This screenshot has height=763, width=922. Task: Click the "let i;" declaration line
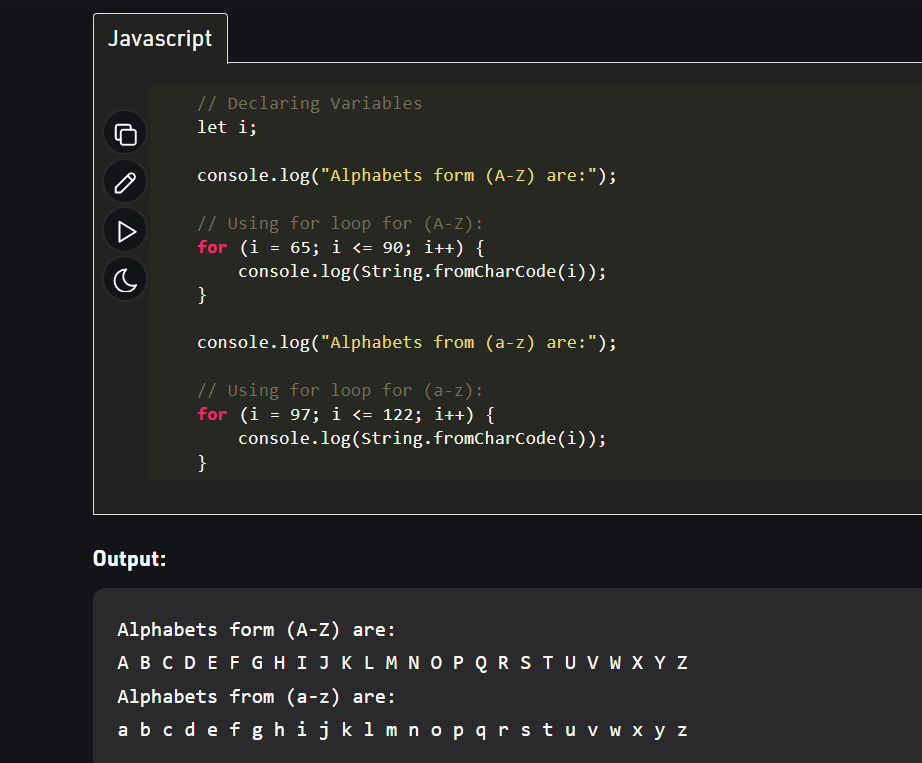tap(227, 127)
